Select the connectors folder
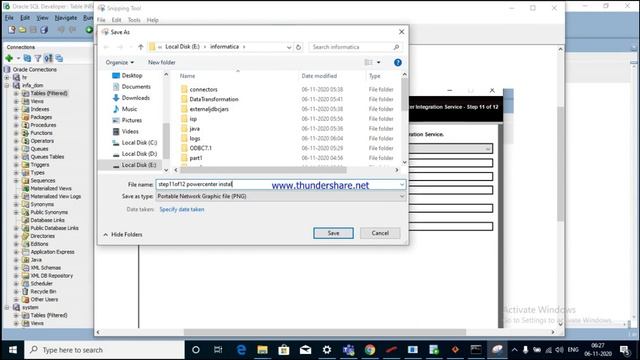The image size is (640, 360). 199,89
